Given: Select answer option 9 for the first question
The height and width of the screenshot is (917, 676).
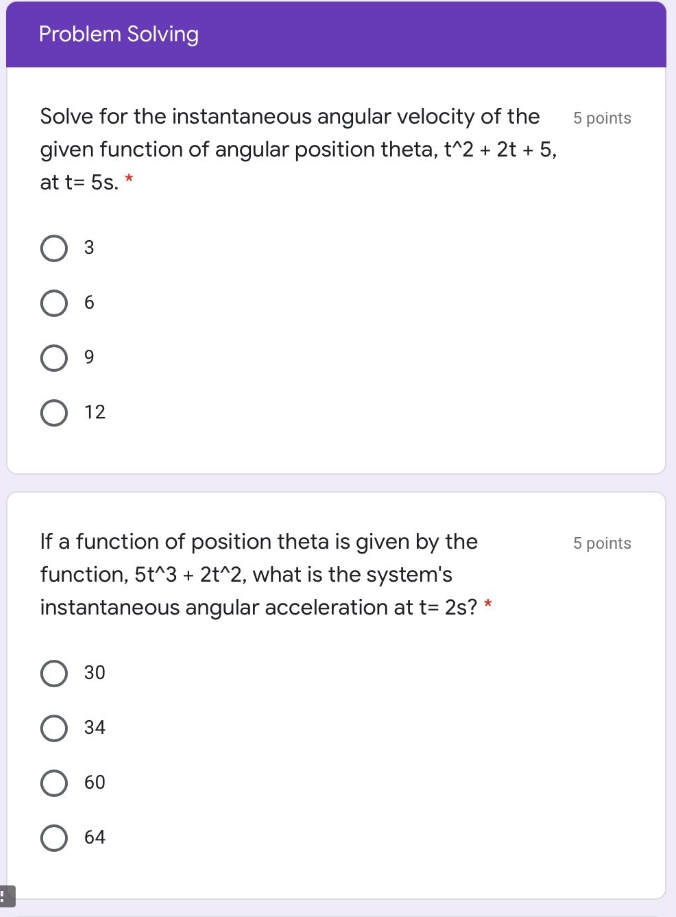Looking at the screenshot, I should (x=54, y=358).
